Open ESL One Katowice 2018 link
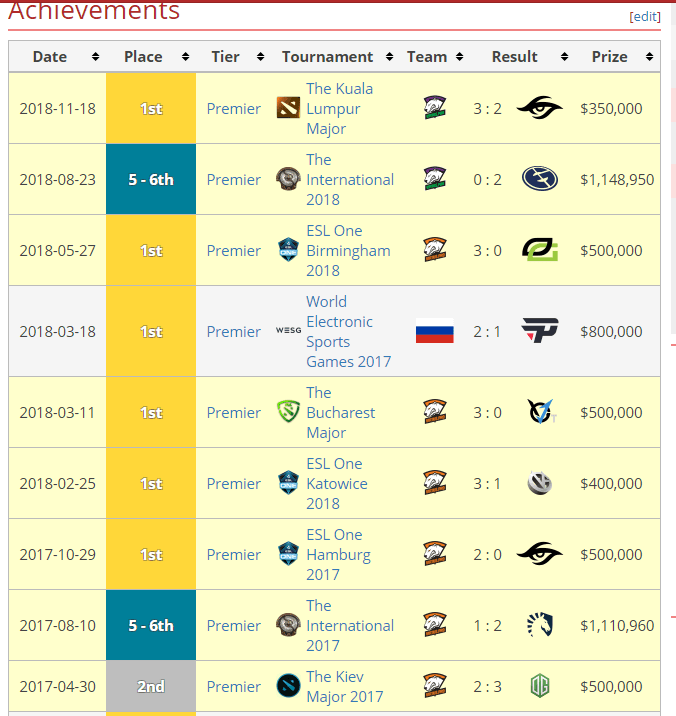The width and height of the screenshot is (676, 716). (337, 484)
